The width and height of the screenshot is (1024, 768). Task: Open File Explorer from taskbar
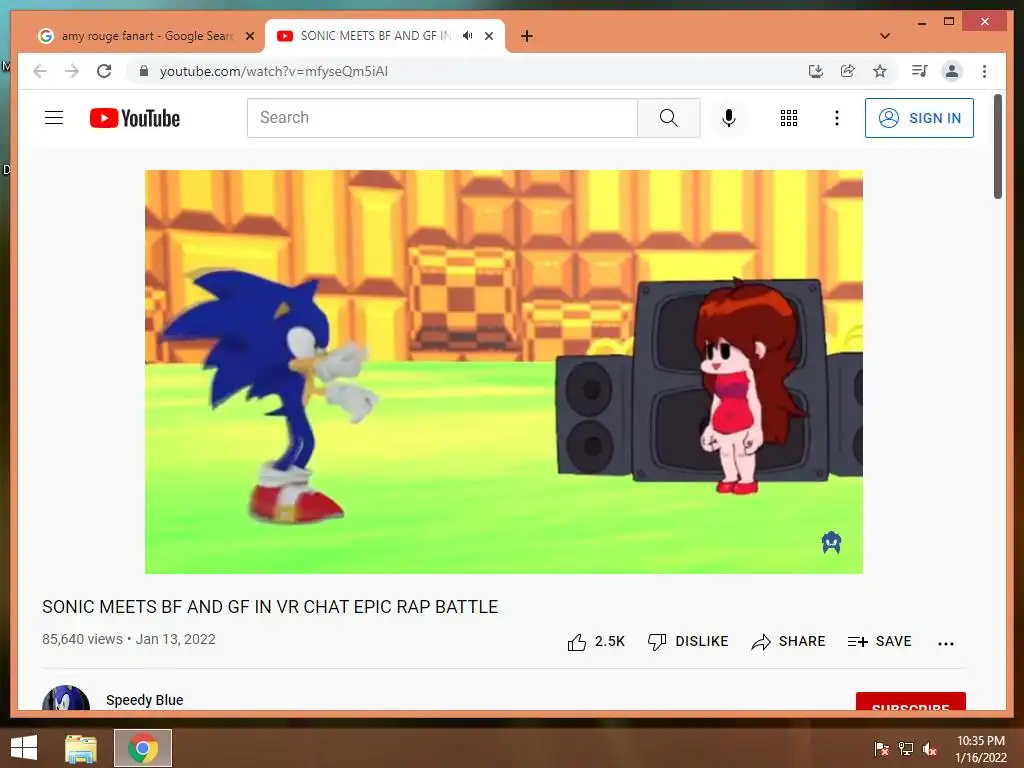pyautogui.click(x=81, y=748)
